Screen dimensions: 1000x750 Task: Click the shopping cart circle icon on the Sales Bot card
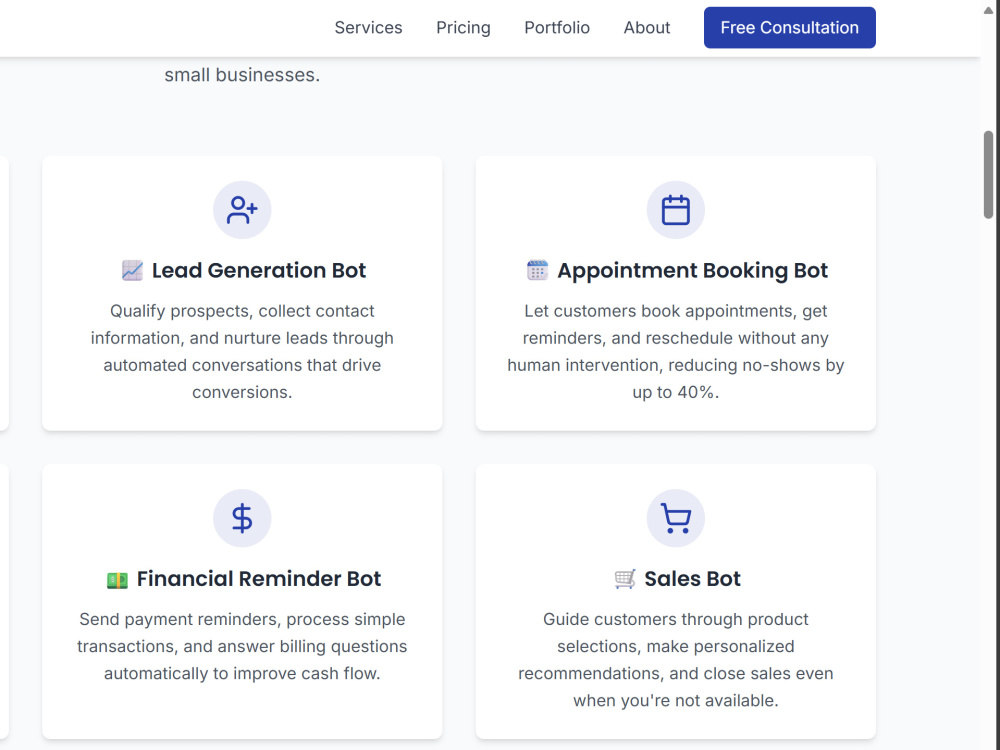click(675, 518)
